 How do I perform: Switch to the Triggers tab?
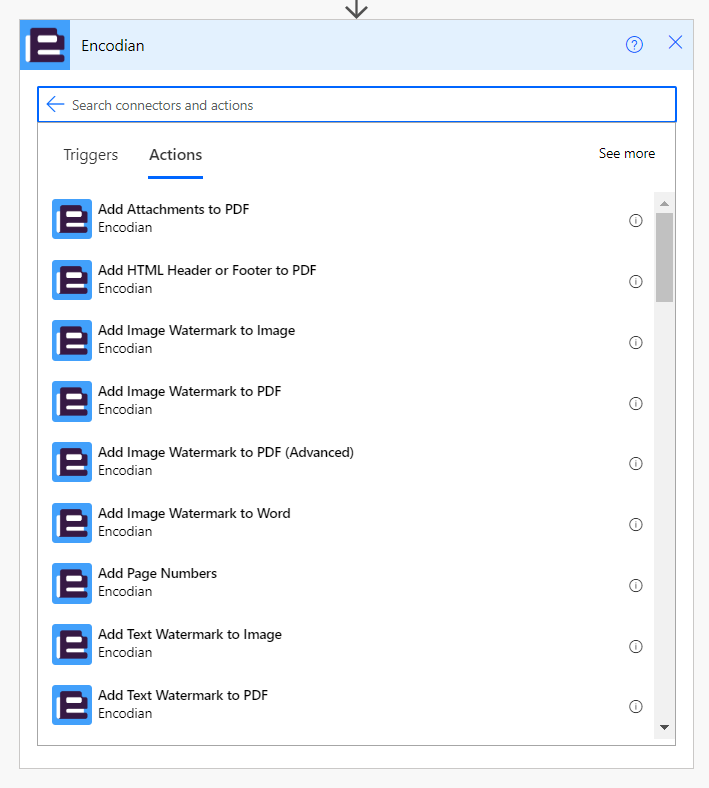click(91, 155)
